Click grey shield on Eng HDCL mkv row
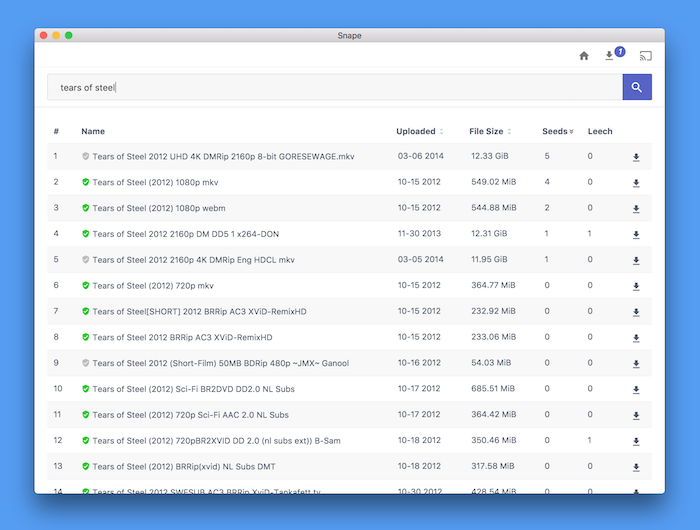The width and height of the screenshot is (700, 530). [86, 260]
